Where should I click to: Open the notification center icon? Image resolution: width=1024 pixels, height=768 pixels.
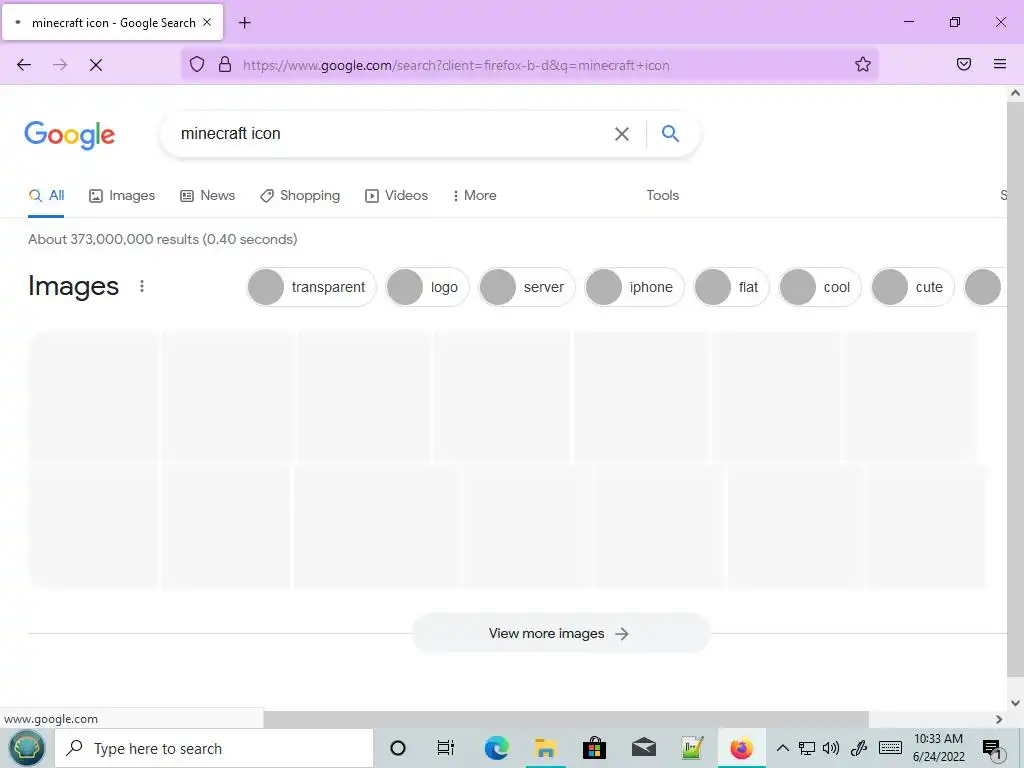click(x=992, y=750)
